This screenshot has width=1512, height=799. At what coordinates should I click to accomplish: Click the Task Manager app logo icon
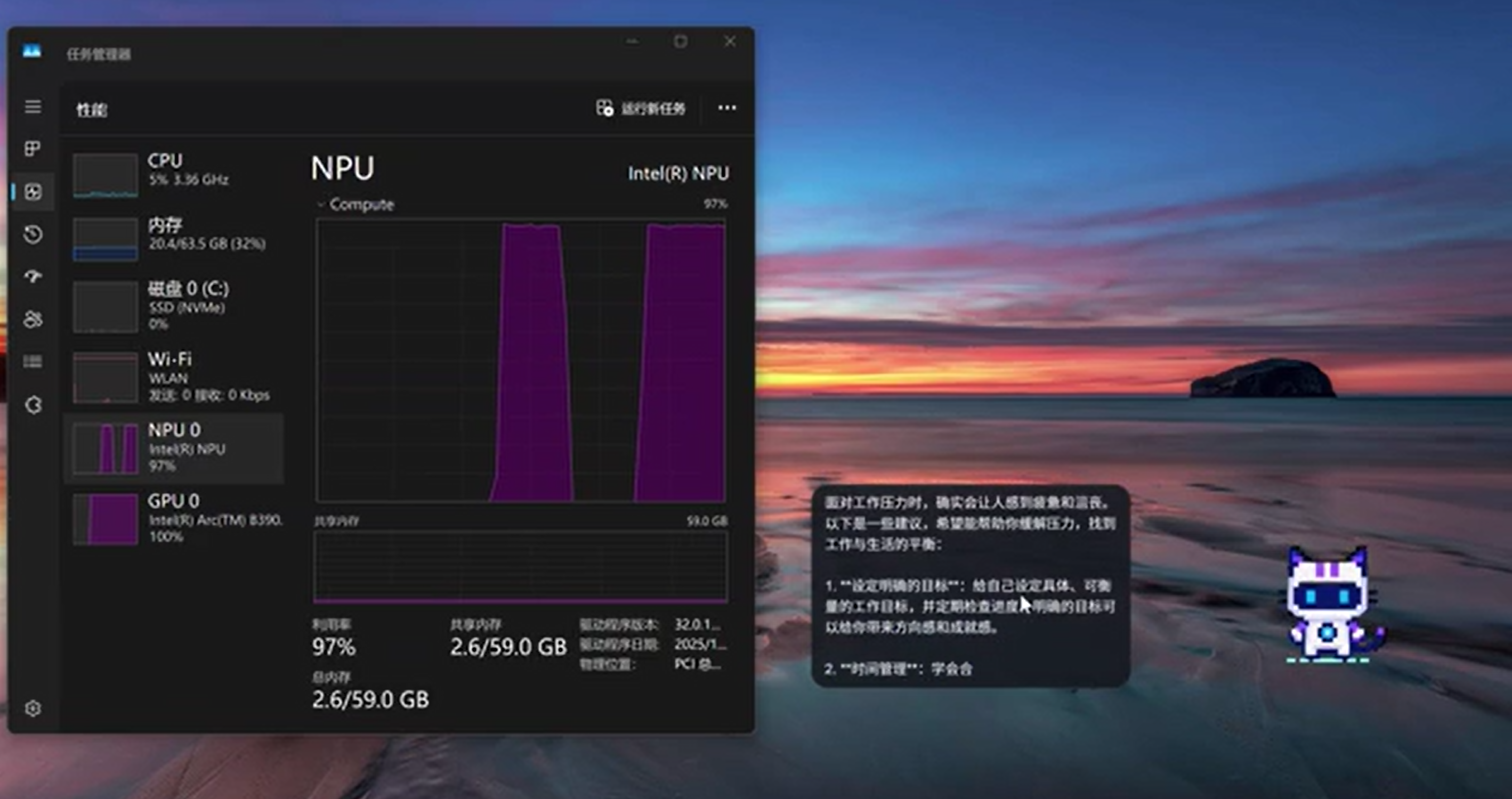(x=31, y=52)
